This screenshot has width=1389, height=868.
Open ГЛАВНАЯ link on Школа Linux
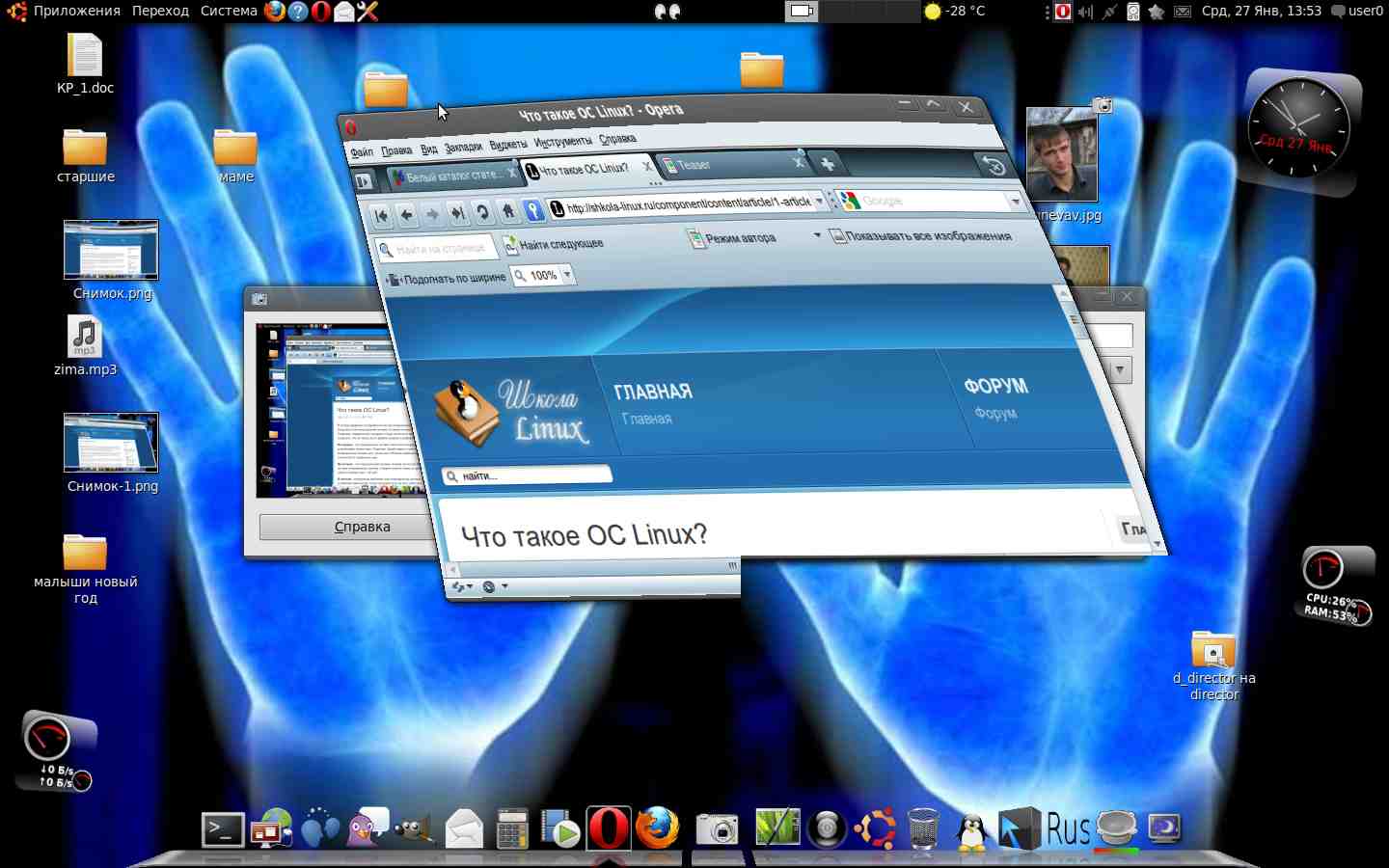(x=653, y=392)
